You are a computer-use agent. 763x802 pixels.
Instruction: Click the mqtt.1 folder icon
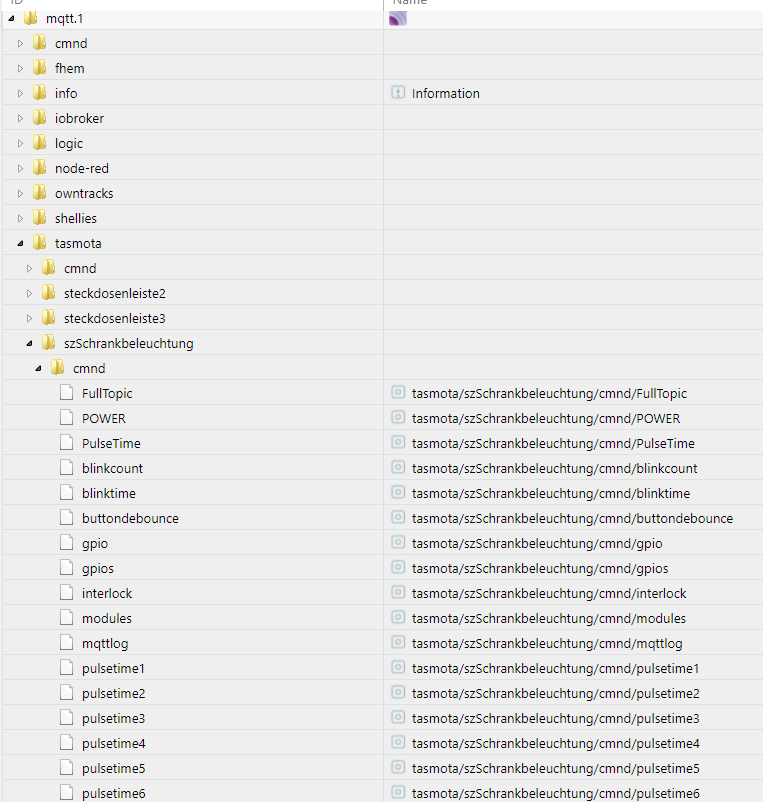31,18
